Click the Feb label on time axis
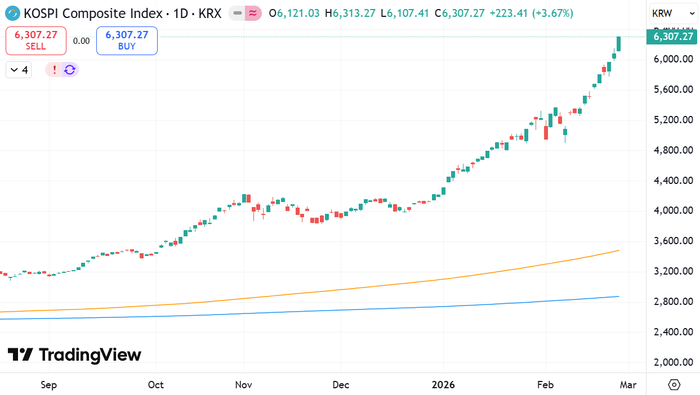 [x=545, y=385]
